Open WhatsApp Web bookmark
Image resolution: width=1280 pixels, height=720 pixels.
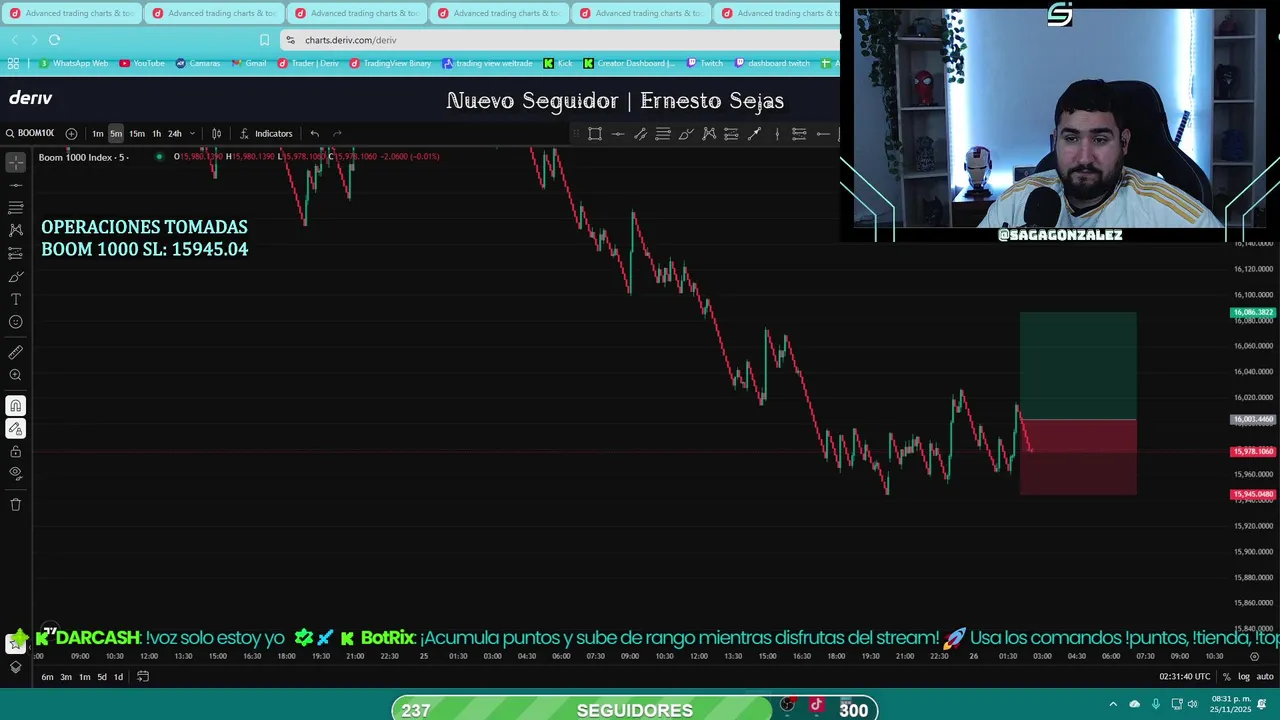click(73, 63)
